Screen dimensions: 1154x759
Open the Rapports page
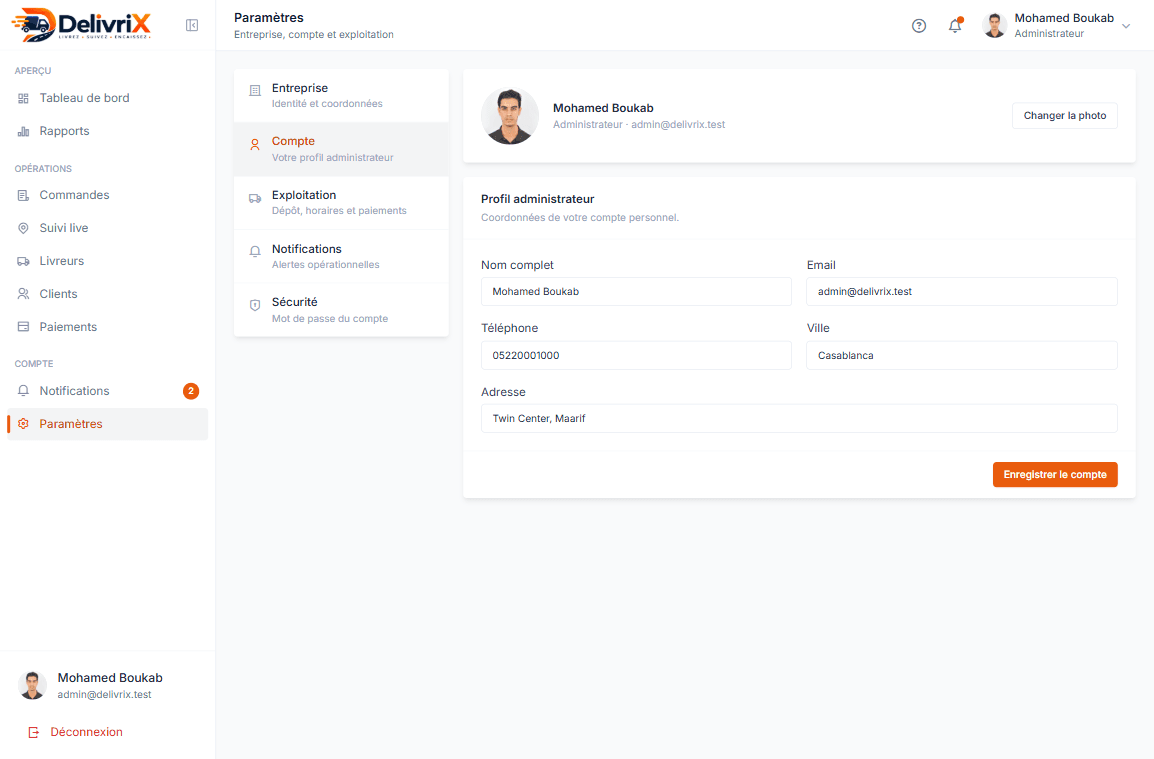point(107,131)
